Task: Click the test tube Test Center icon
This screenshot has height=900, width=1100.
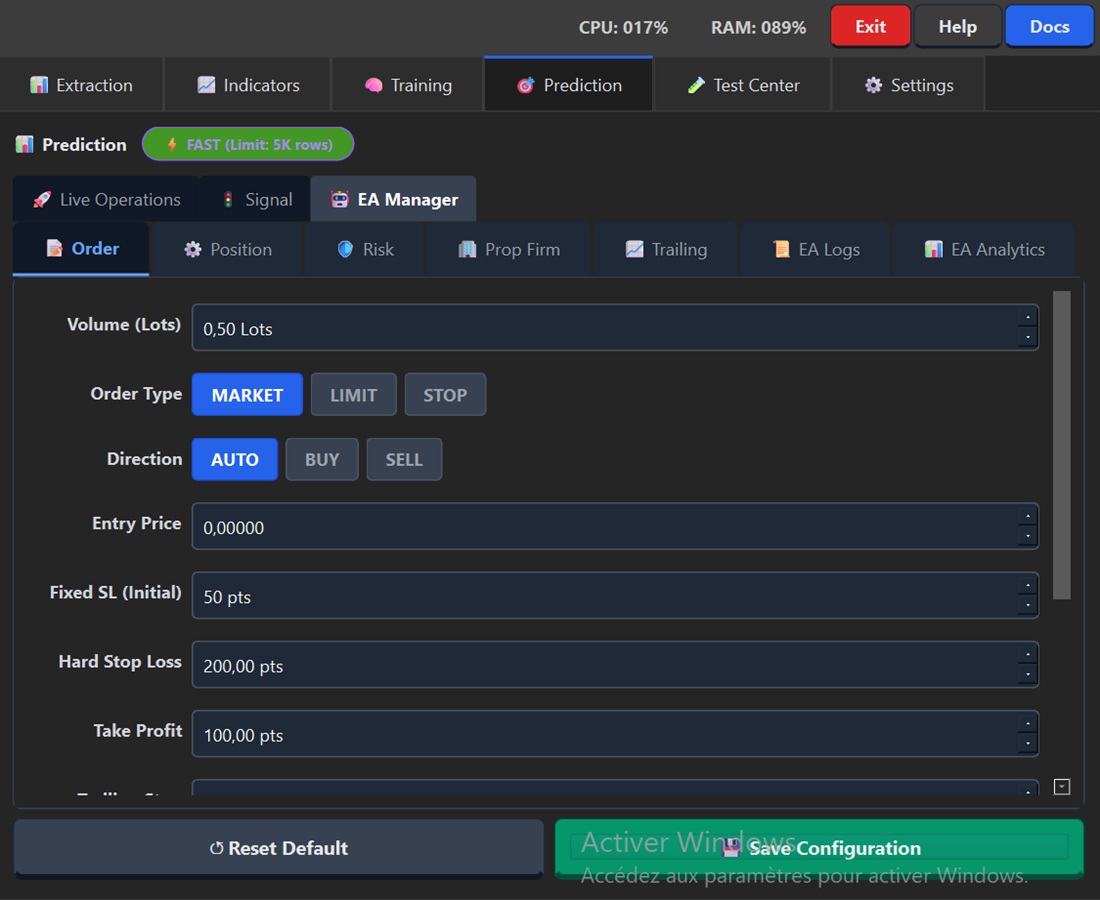Action: click(696, 85)
